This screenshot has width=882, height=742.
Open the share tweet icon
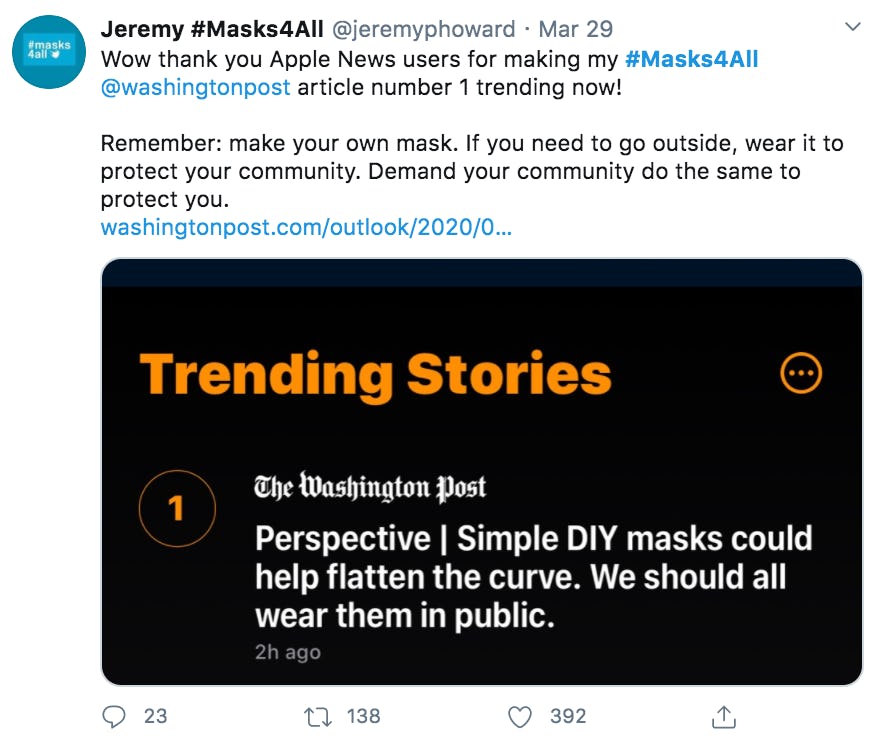coord(723,716)
